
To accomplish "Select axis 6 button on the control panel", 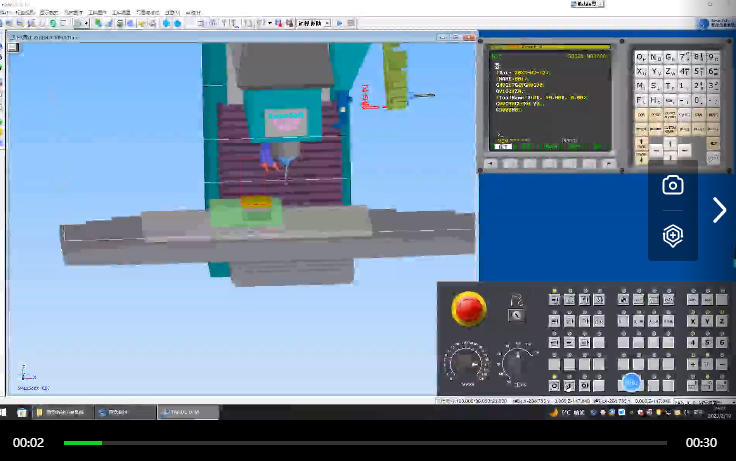I will tap(722, 343).
